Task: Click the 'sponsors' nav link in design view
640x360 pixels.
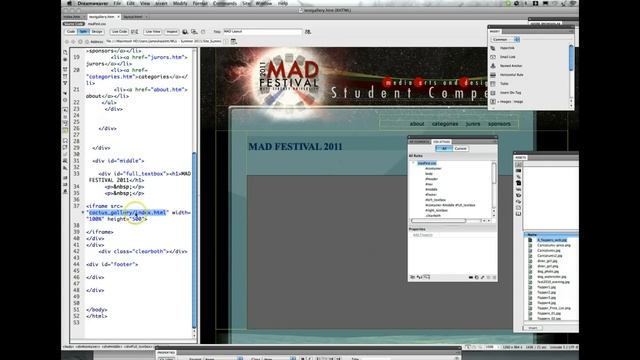Action: click(x=499, y=124)
